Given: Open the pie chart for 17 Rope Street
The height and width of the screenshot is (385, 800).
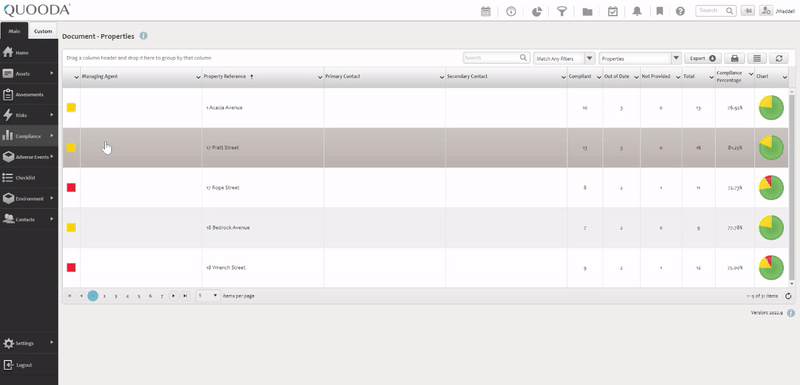Looking at the screenshot, I should [771, 188].
